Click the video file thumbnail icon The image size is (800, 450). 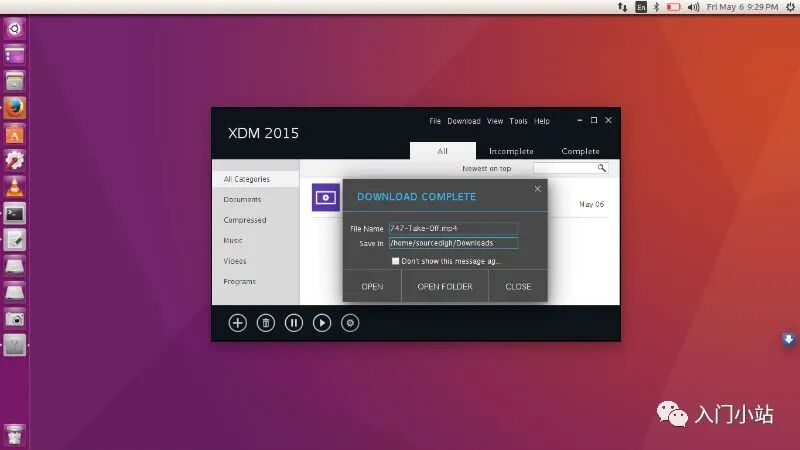[x=326, y=197]
